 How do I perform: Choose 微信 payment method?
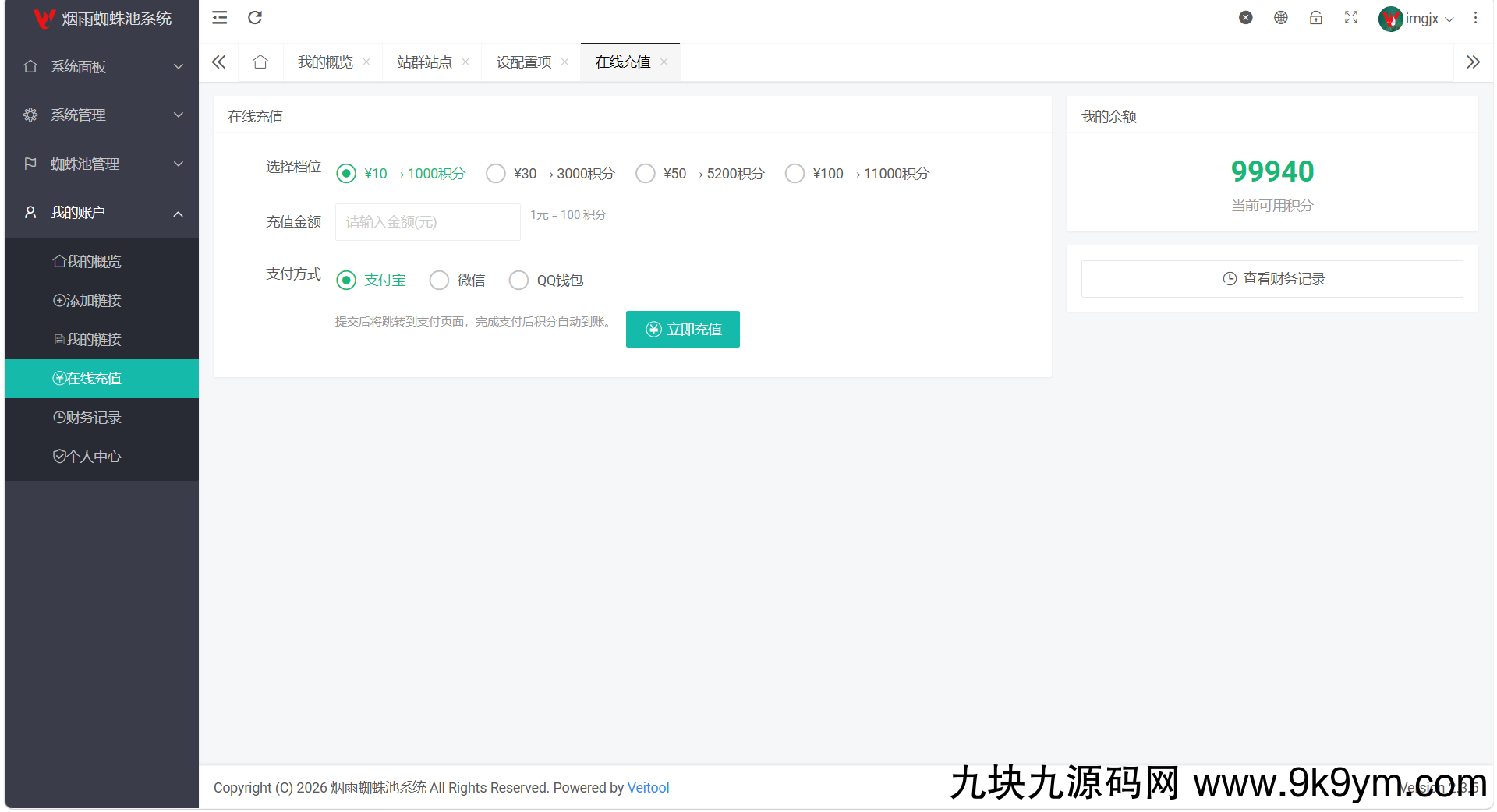tap(458, 281)
